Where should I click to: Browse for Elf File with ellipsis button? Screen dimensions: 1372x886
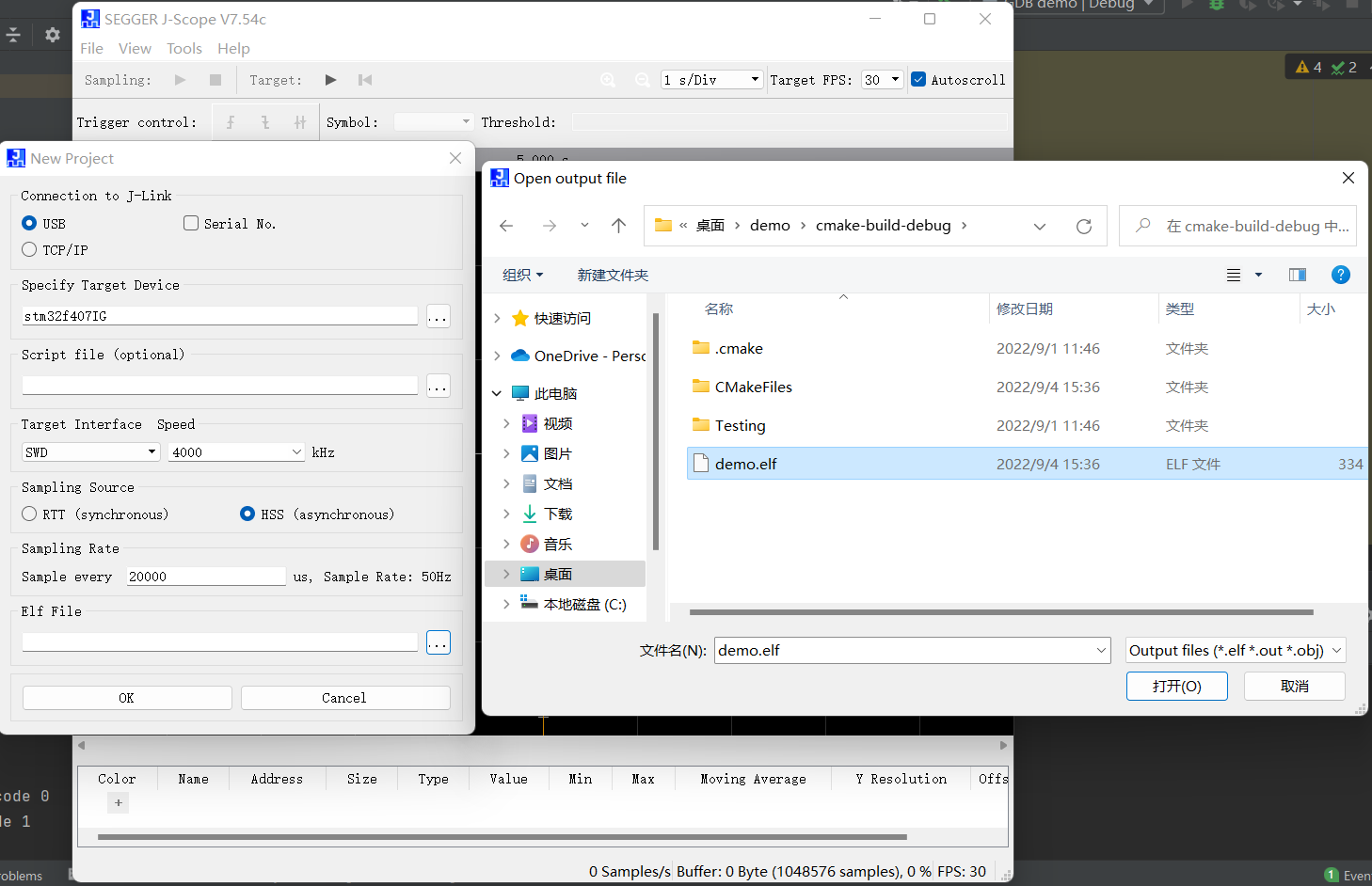[x=439, y=642]
